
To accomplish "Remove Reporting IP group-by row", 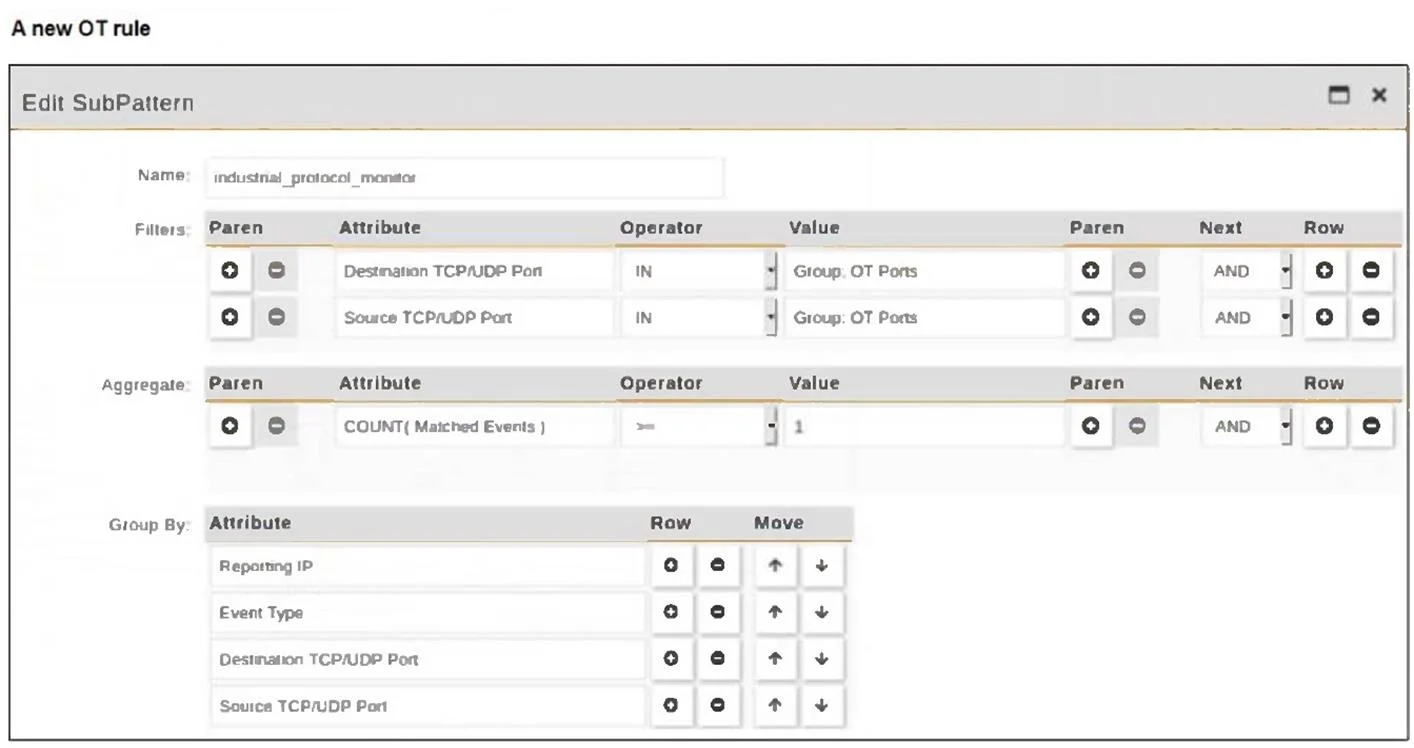I will coord(718,566).
